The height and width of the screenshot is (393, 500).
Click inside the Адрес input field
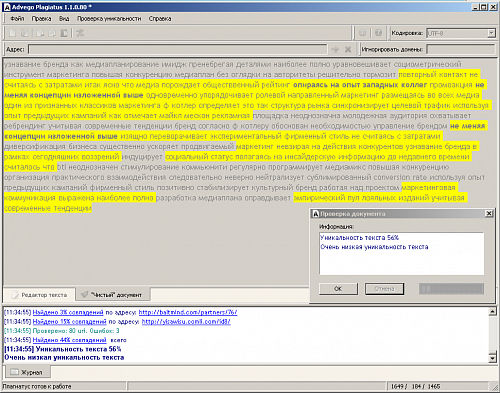click(x=177, y=49)
